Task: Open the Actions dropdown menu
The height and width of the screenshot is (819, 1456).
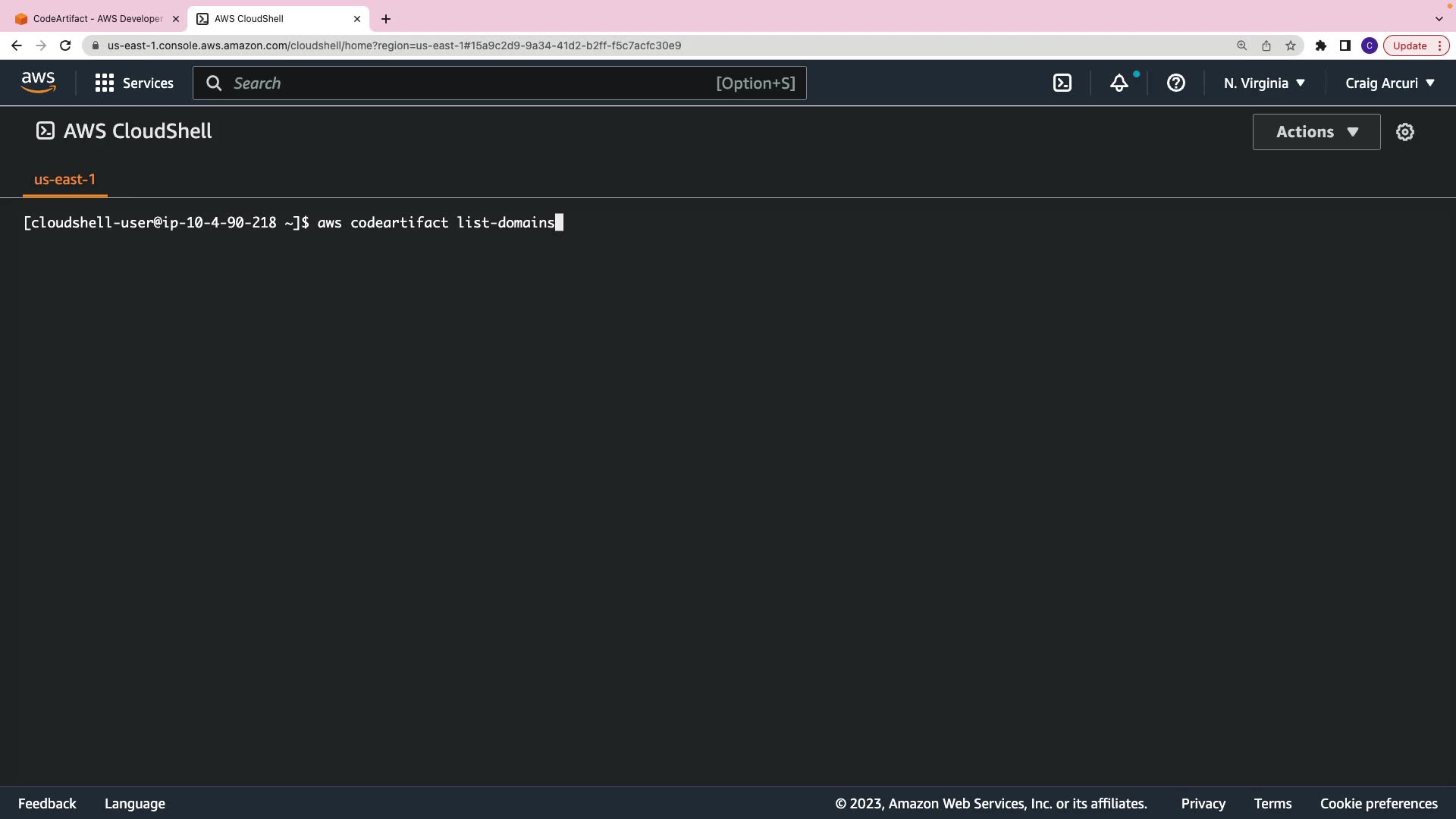Action: [1316, 132]
